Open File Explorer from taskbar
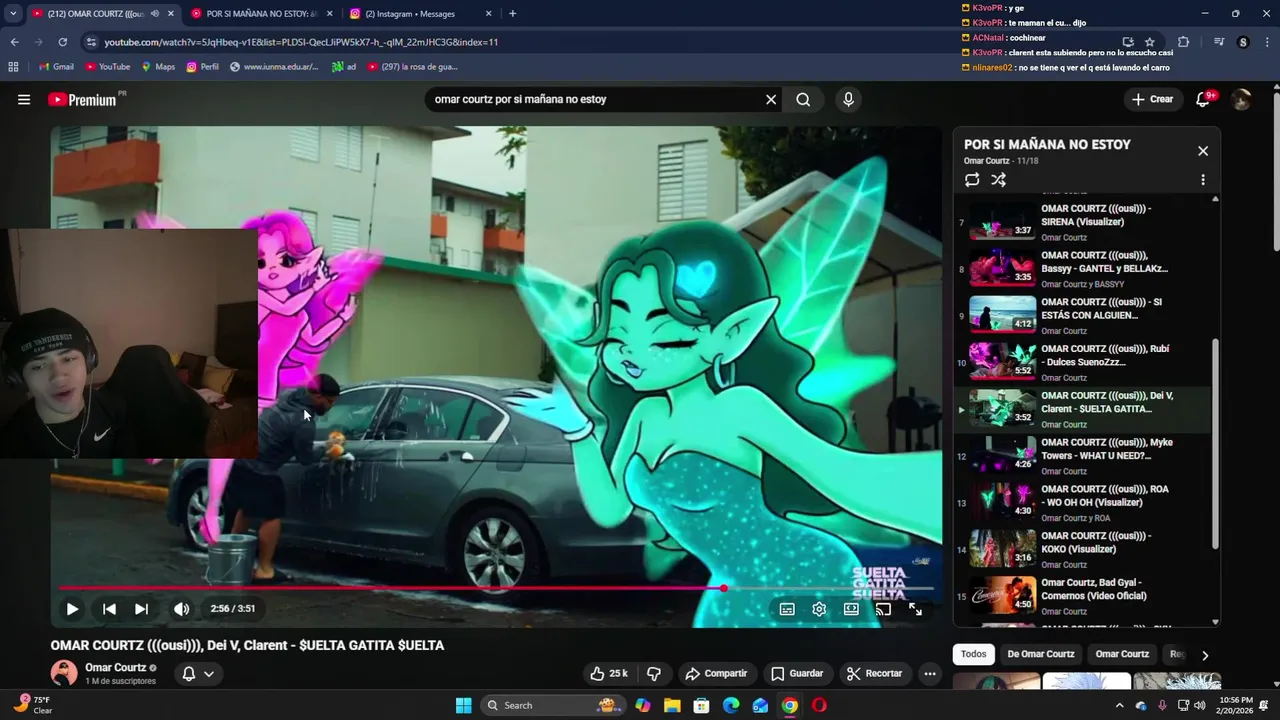Screen dimensions: 1280x720 pyautogui.click(x=672, y=705)
